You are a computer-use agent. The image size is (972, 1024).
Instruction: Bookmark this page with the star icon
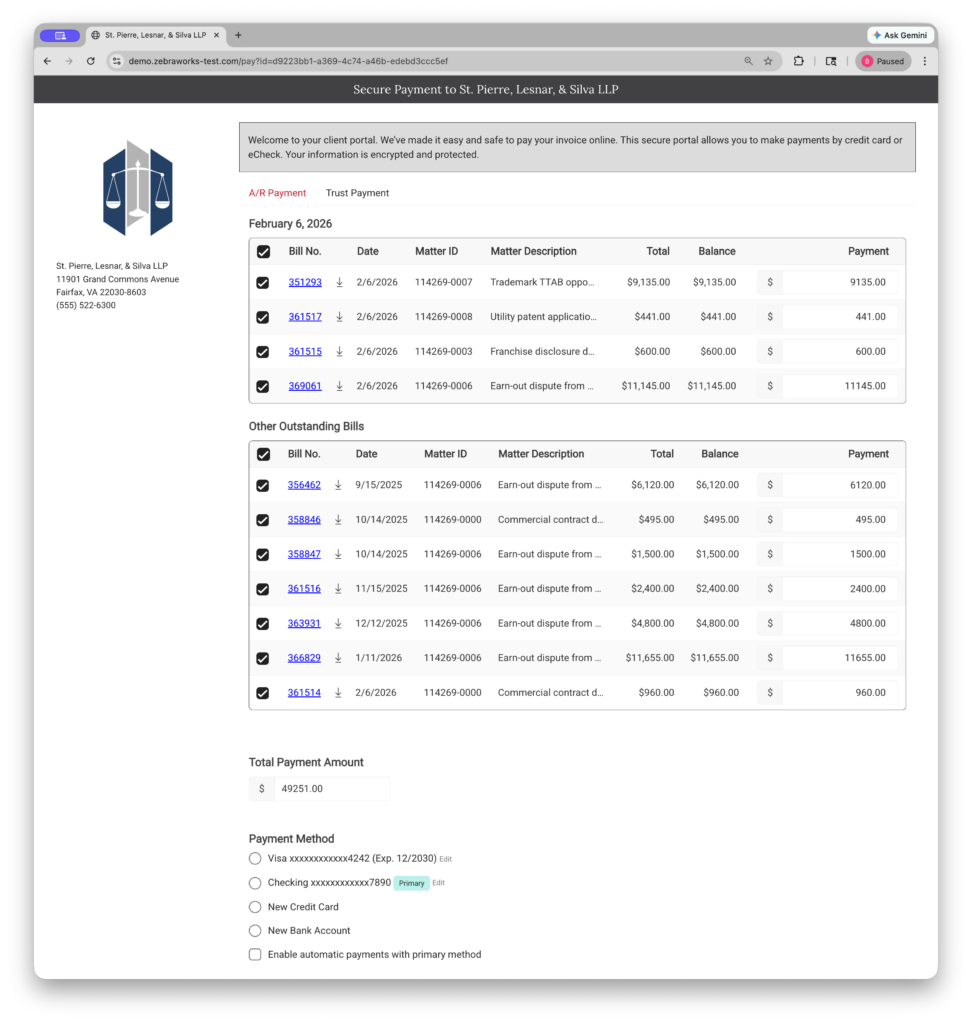pos(768,61)
